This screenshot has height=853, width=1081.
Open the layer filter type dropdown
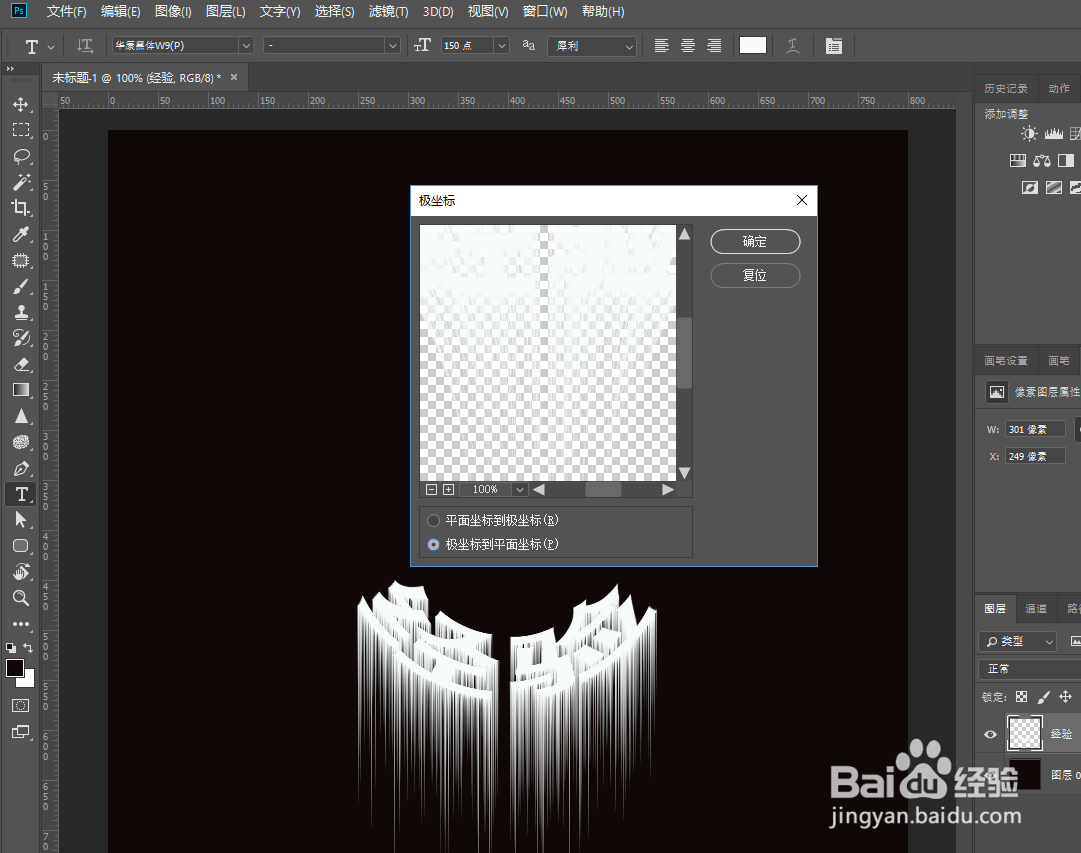coord(1018,641)
